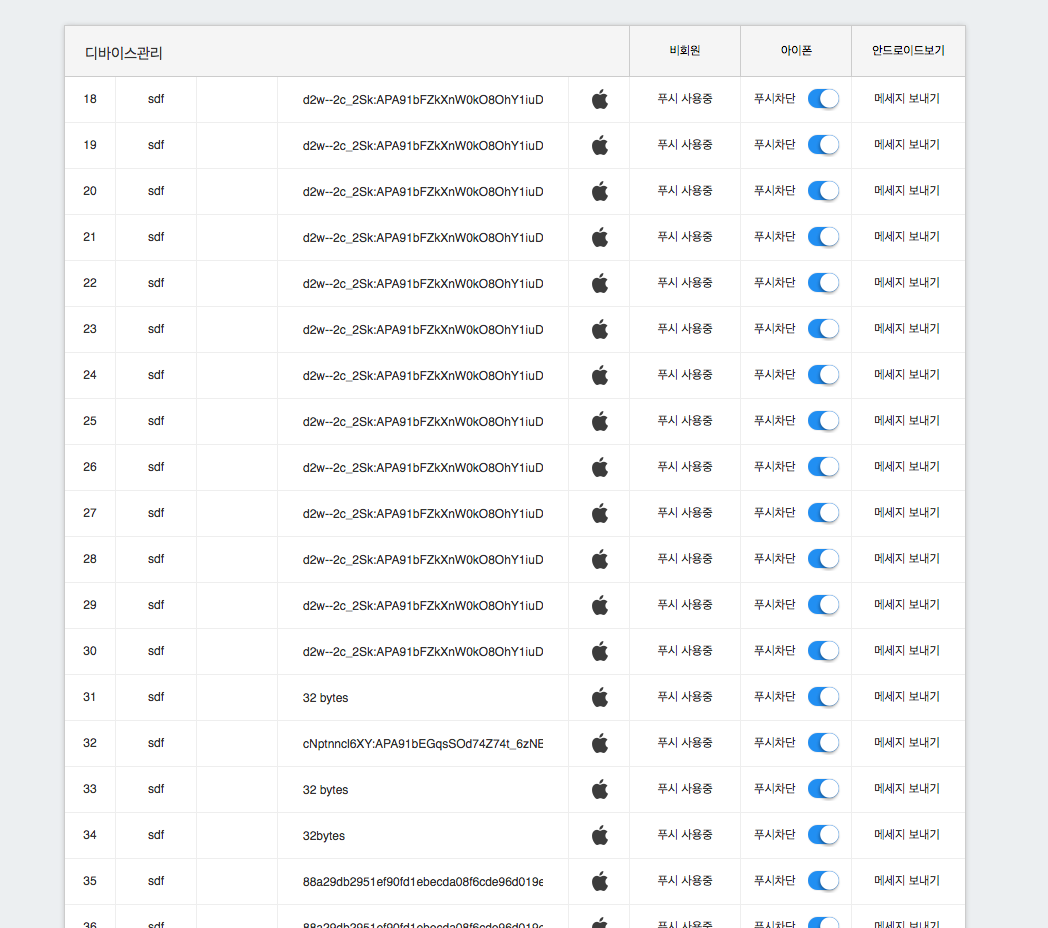1048x928 pixels.
Task: Click the Apple icon in row 27
Action: [x=599, y=513]
